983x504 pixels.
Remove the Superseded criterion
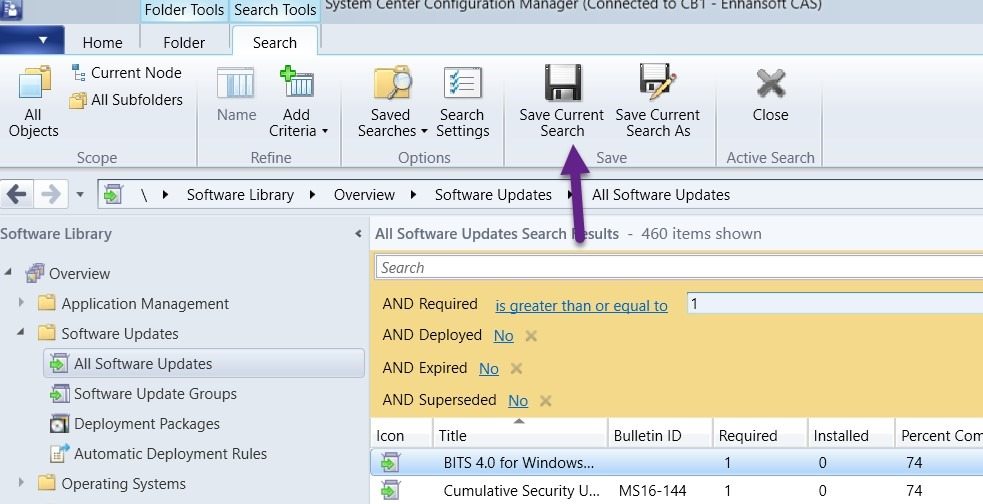click(545, 401)
